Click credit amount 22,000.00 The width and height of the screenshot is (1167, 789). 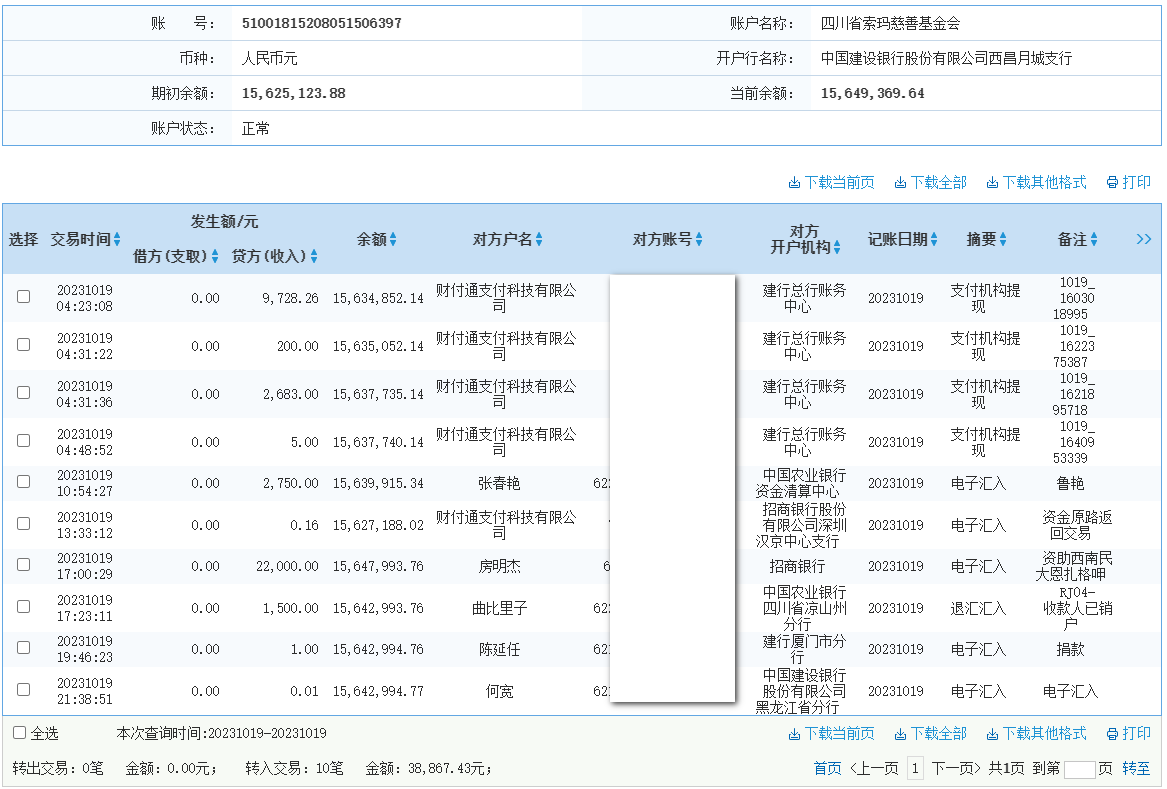(287, 566)
